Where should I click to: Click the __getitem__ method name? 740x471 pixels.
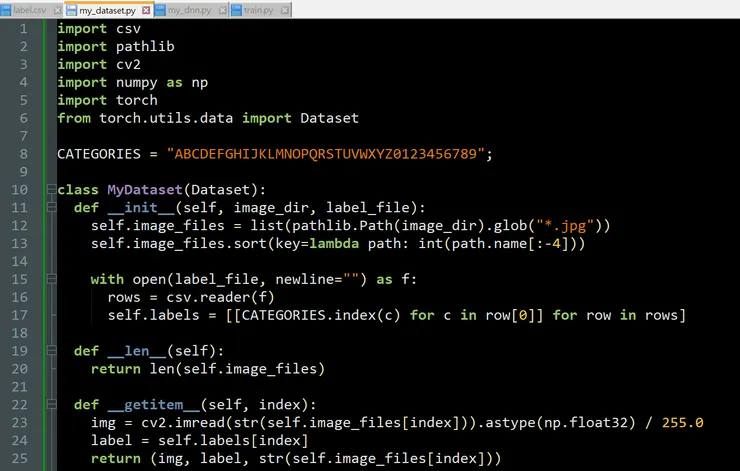pyautogui.click(x=154, y=405)
